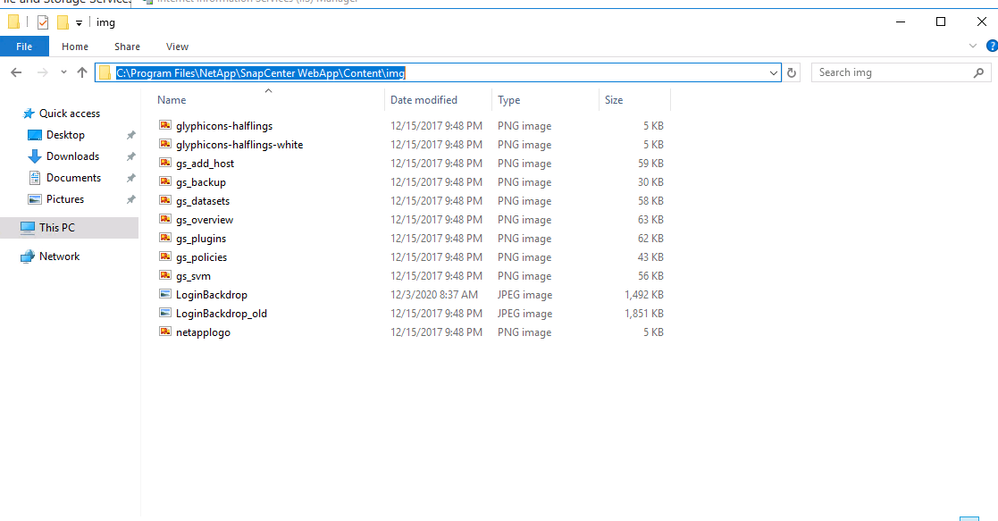The image size is (998, 521).
Task: Click the LoginBackdrop_old file name
Action: pyautogui.click(x=221, y=314)
